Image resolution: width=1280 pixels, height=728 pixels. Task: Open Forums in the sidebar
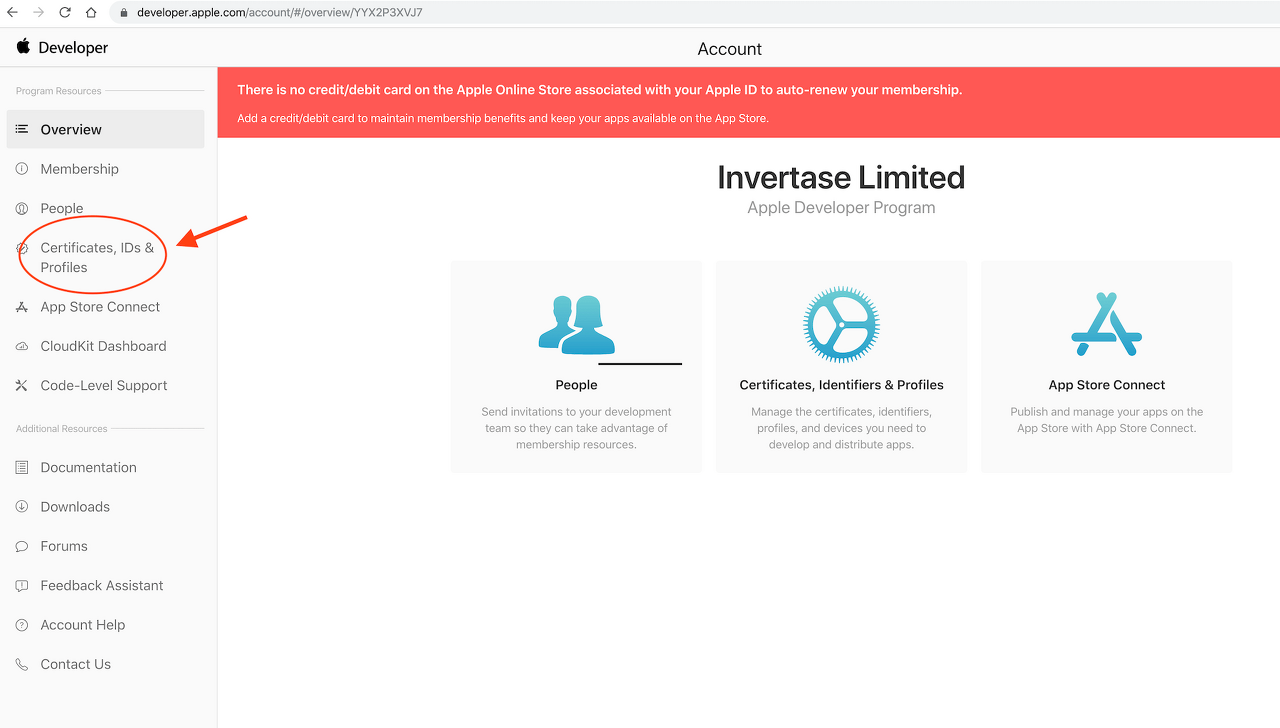(64, 546)
